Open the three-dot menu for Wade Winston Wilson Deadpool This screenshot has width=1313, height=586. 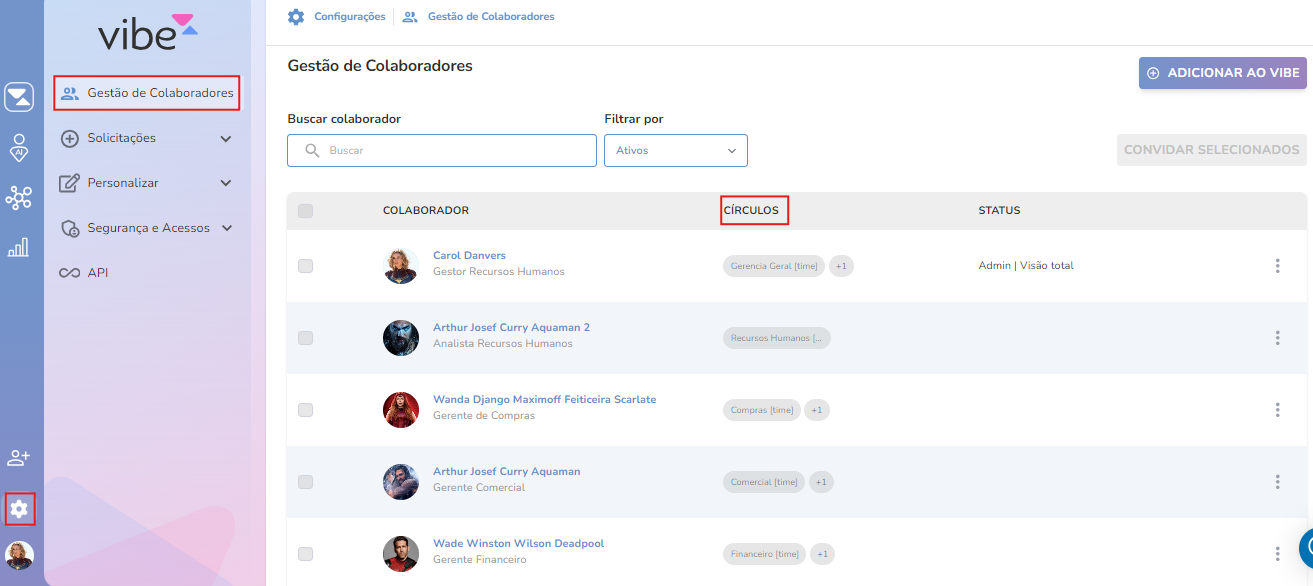(x=1277, y=554)
